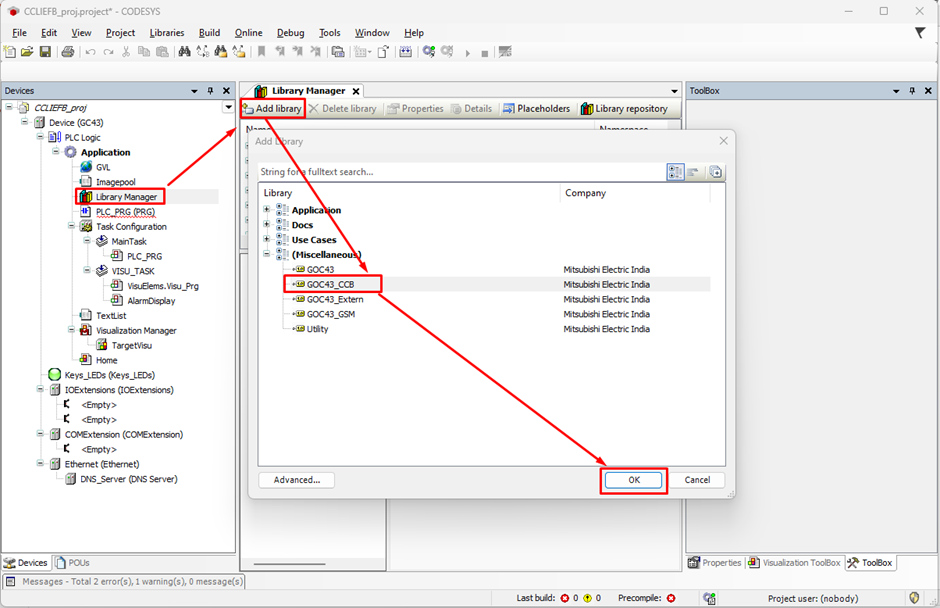Click Messages panel icon in bottom bar
This screenshot has height=608, width=940.
click(11, 582)
